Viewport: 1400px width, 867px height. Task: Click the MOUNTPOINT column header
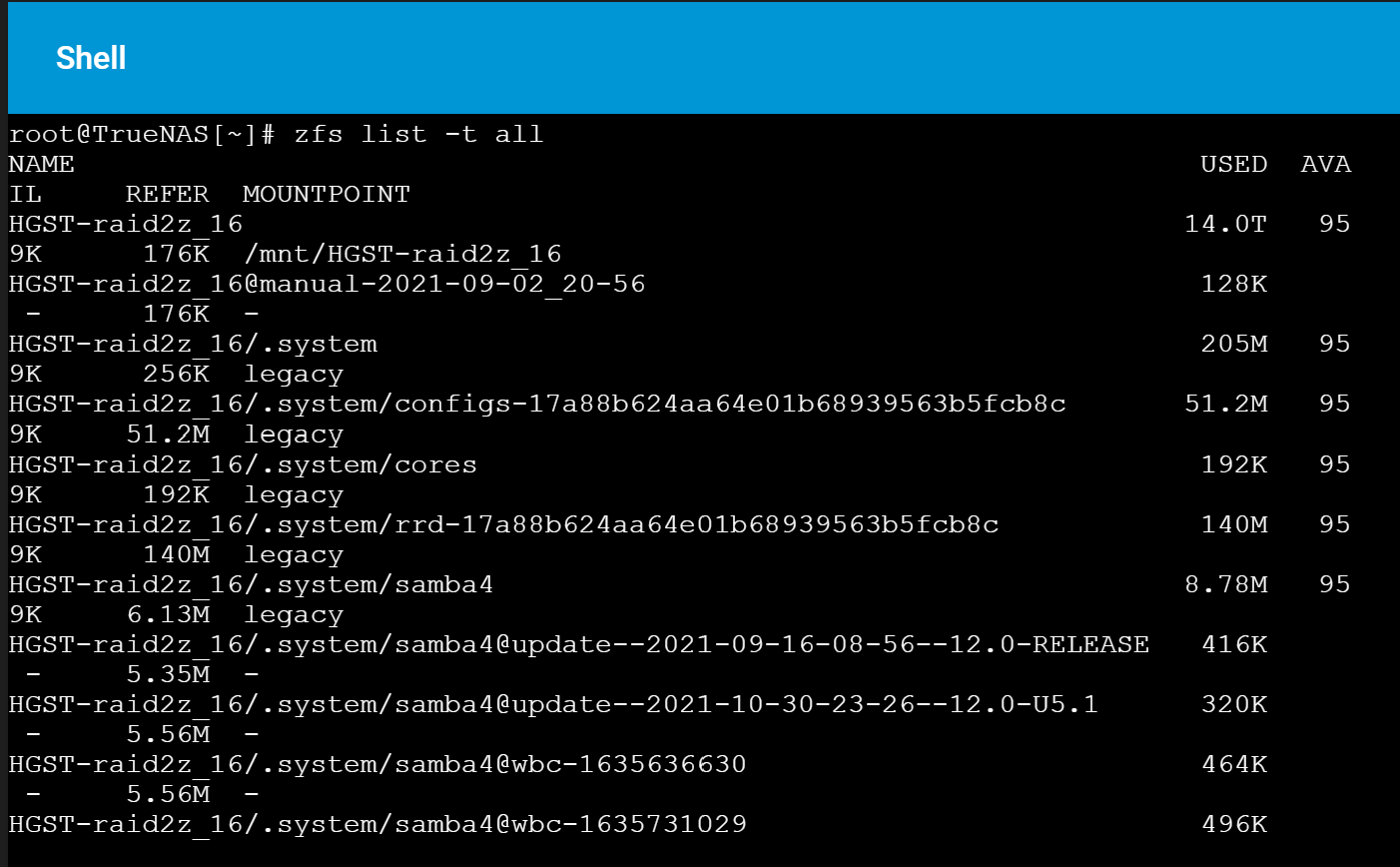(x=327, y=194)
